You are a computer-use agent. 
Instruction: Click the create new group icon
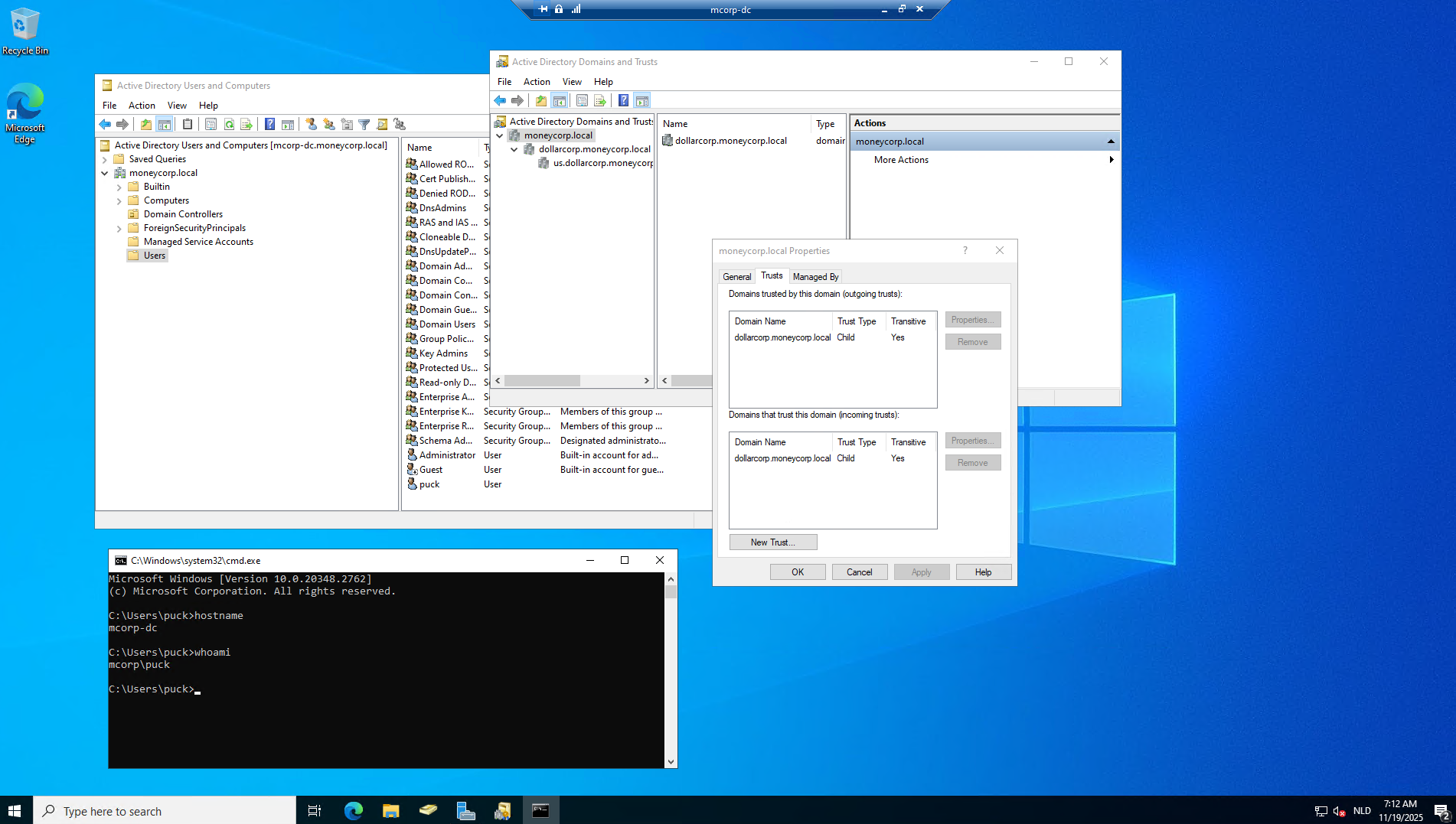[328, 125]
